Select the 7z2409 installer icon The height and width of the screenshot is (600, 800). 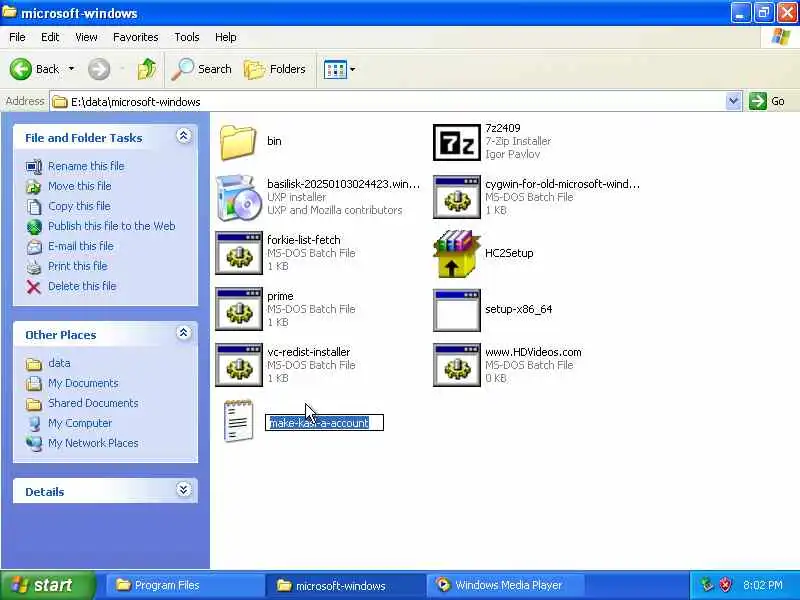click(x=457, y=142)
